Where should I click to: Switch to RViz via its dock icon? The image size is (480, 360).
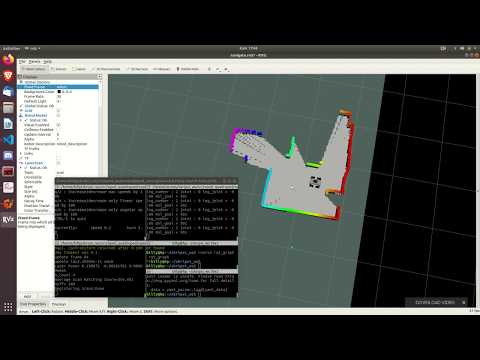tap(8, 220)
